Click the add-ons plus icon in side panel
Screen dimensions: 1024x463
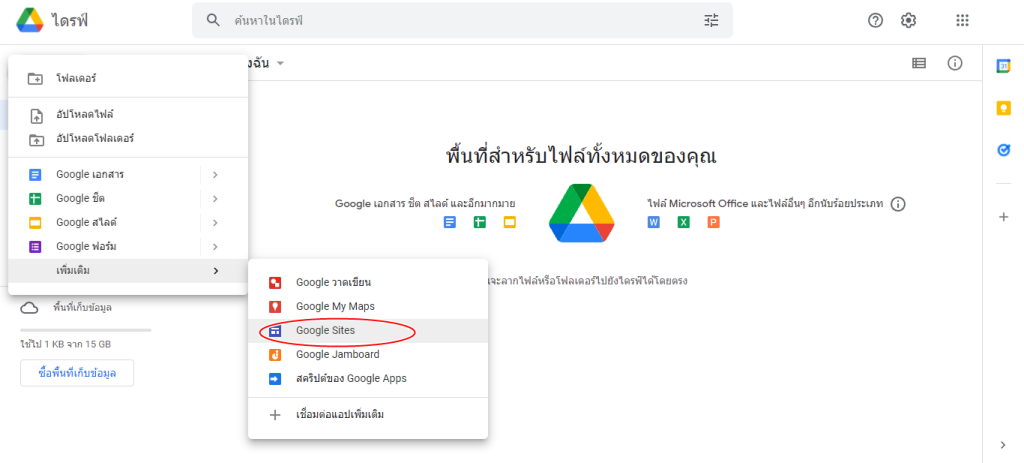click(x=1003, y=216)
